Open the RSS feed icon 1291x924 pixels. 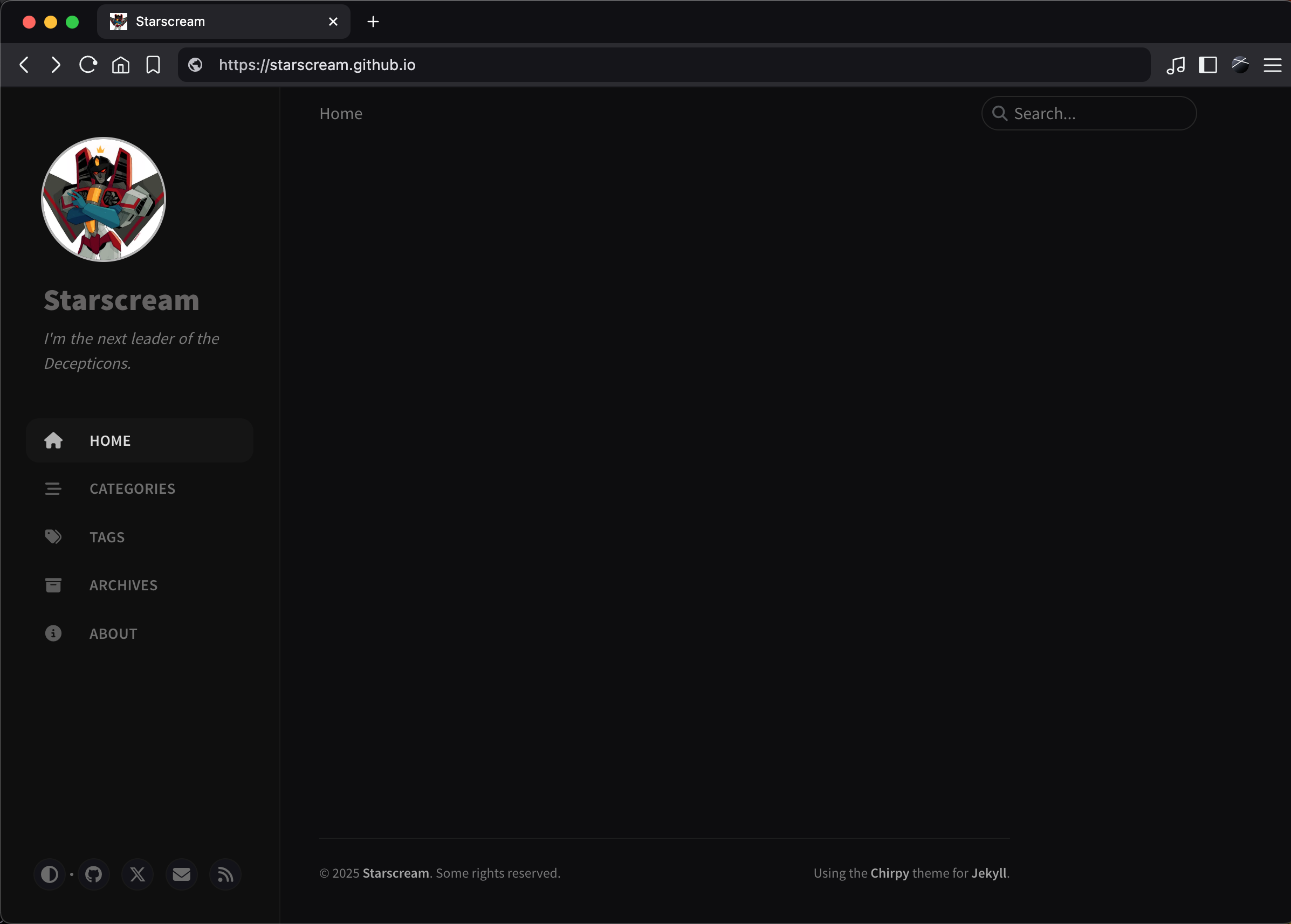click(225, 874)
